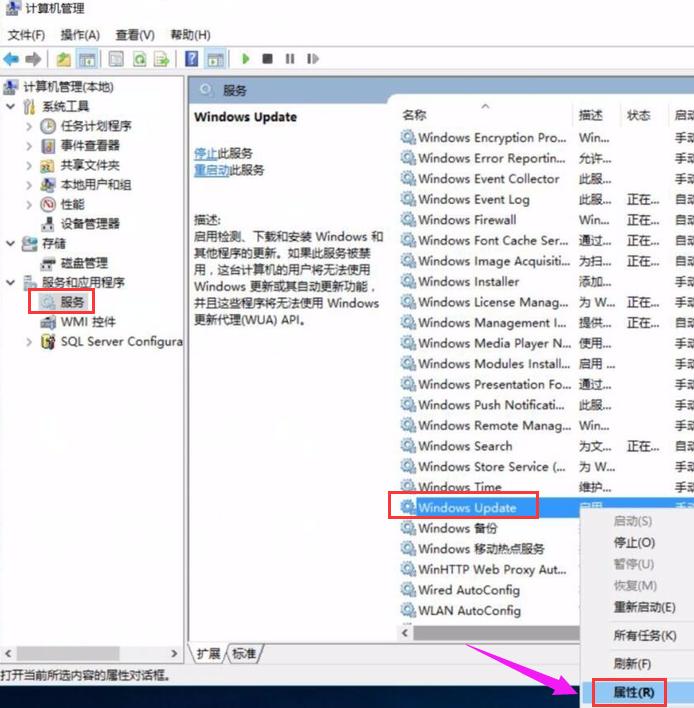Click the Restart Service toolbar icon
694x708 pixels.
312,59
